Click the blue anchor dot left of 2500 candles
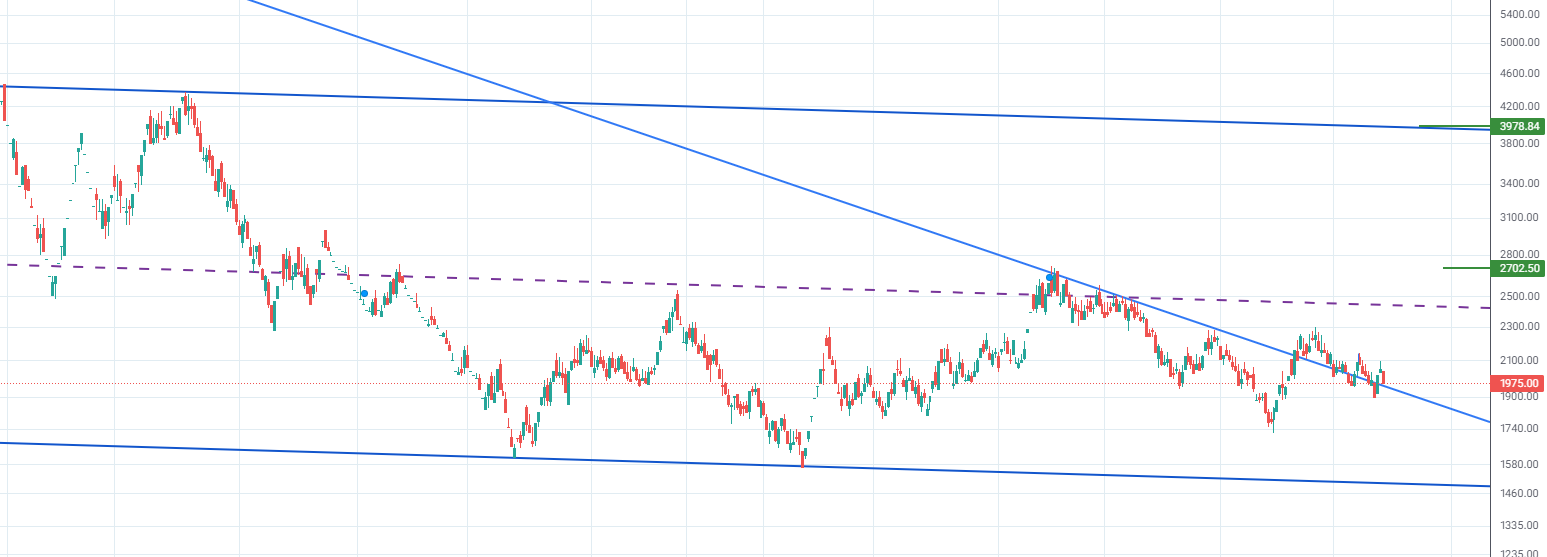 pyautogui.click(x=364, y=293)
